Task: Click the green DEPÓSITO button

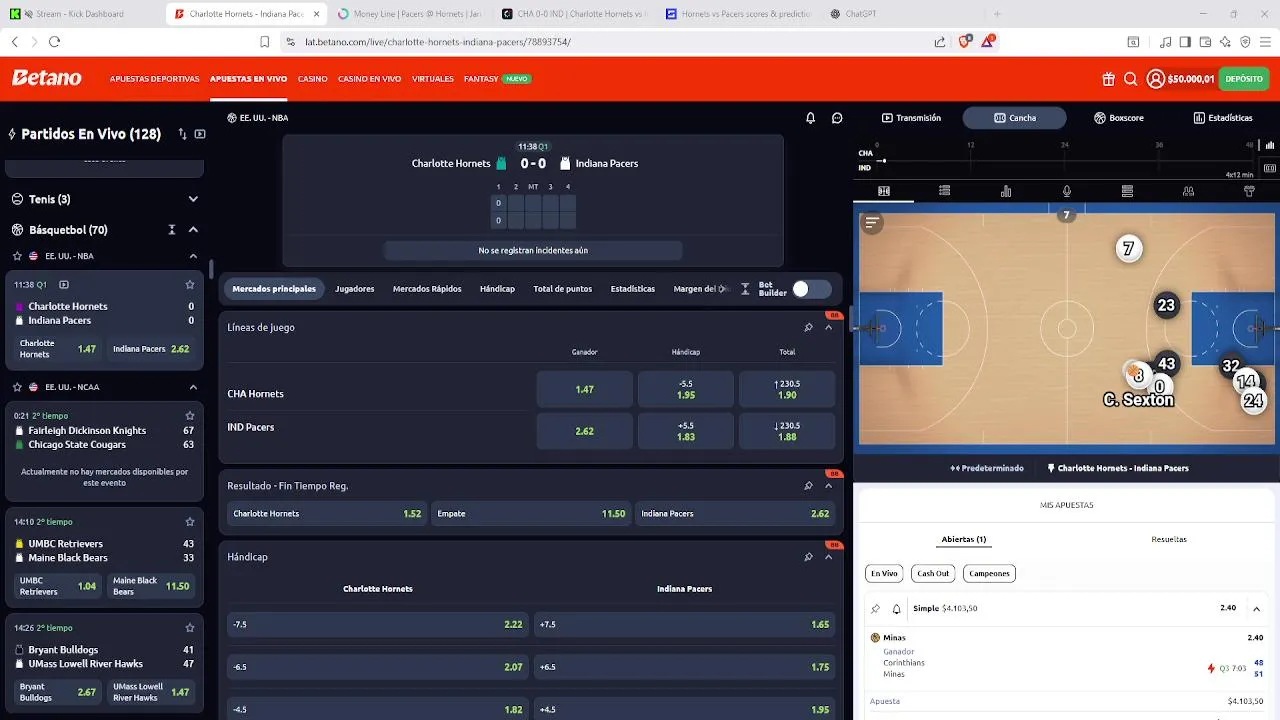Action: 1244,79
